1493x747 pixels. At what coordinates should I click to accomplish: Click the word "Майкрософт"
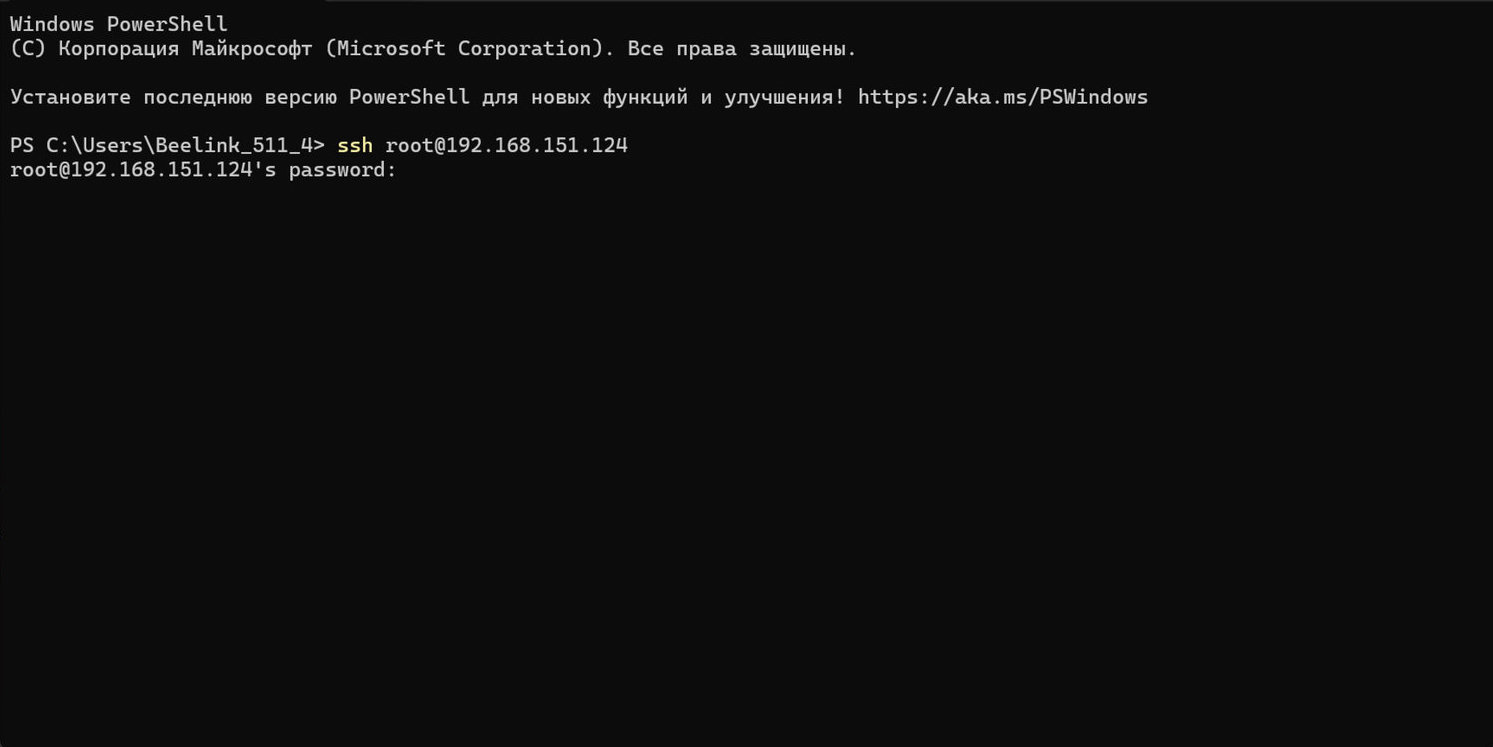tap(252, 48)
